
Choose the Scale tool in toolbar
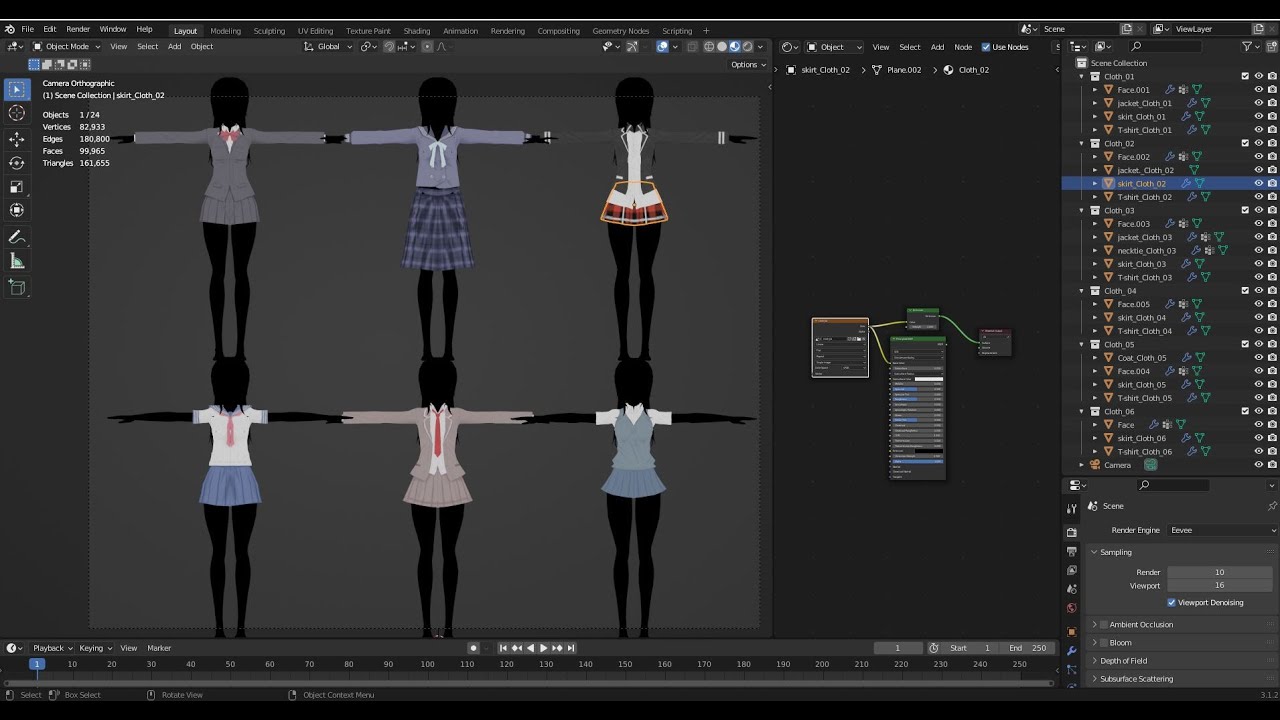click(x=16, y=187)
